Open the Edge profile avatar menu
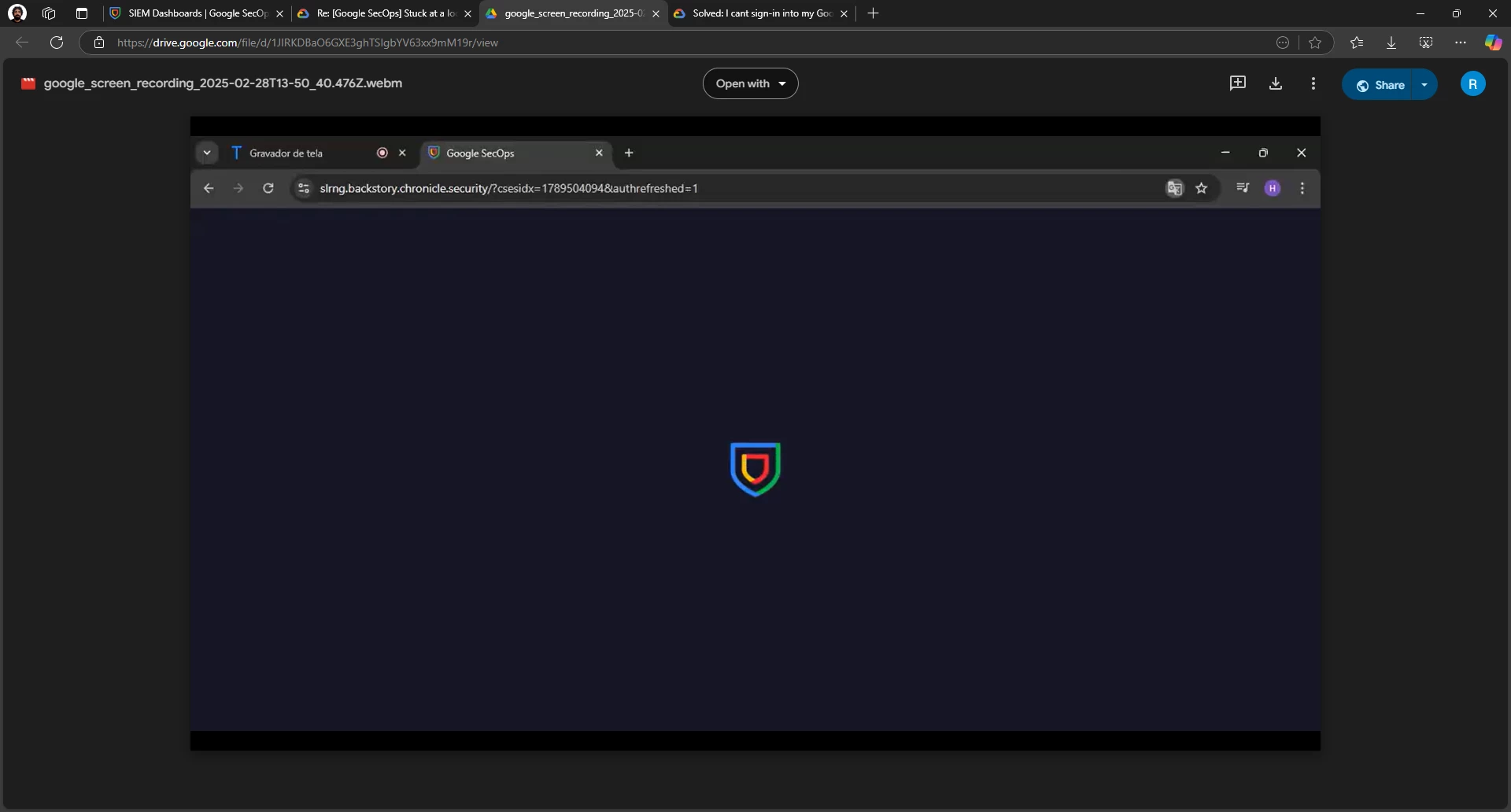 pos(17,13)
